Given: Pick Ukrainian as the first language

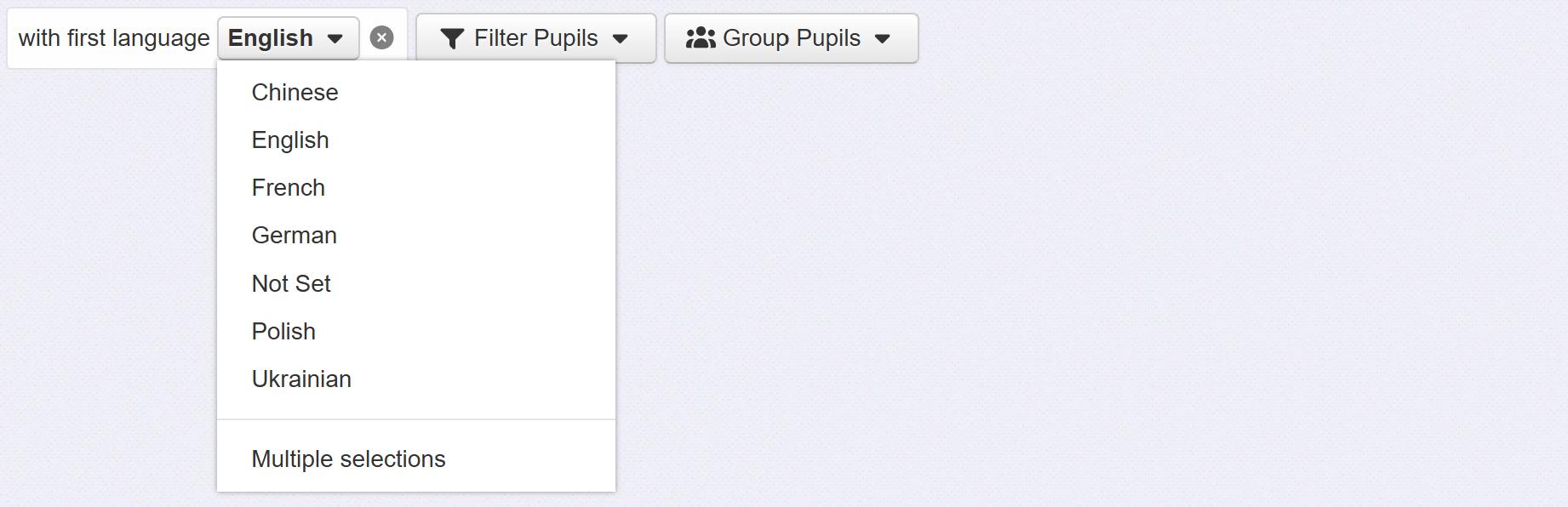Looking at the screenshot, I should point(301,379).
